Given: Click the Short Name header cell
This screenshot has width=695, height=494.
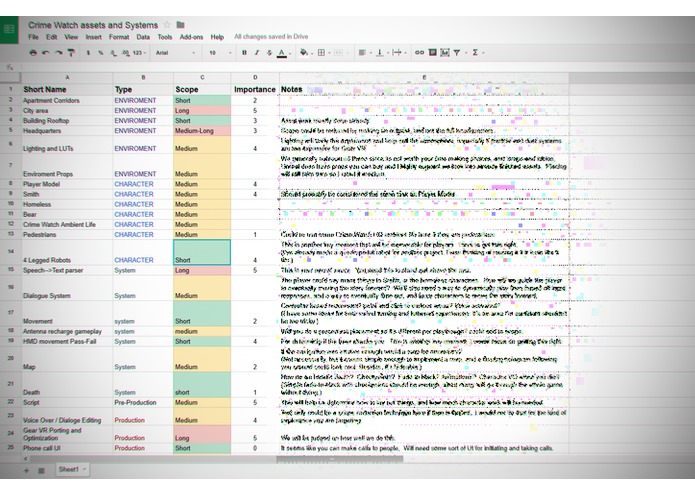Looking at the screenshot, I should (67, 89).
